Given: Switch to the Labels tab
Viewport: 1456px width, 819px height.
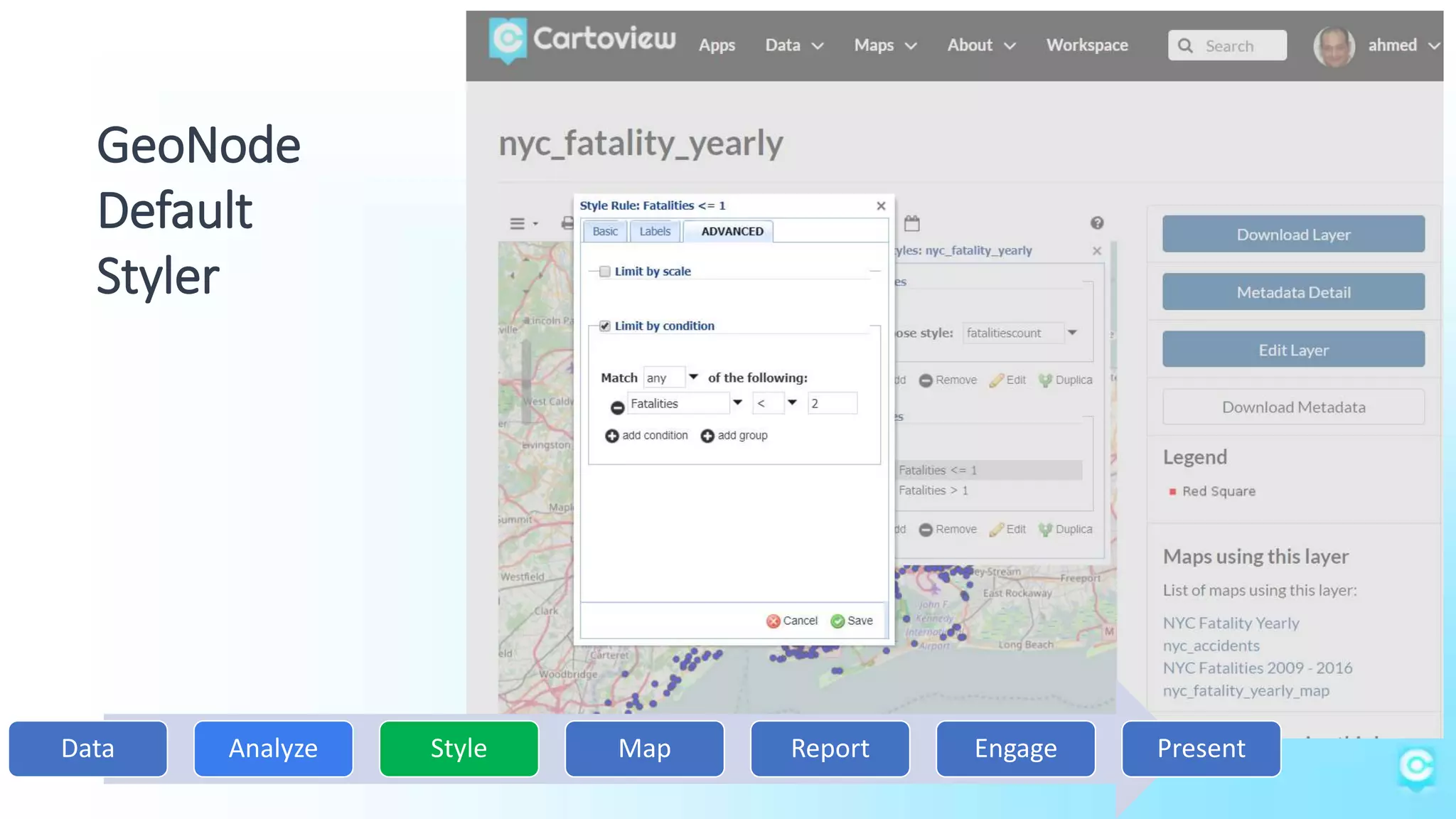Looking at the screenshot, I should pyautogui.click(x=655, y=231).
